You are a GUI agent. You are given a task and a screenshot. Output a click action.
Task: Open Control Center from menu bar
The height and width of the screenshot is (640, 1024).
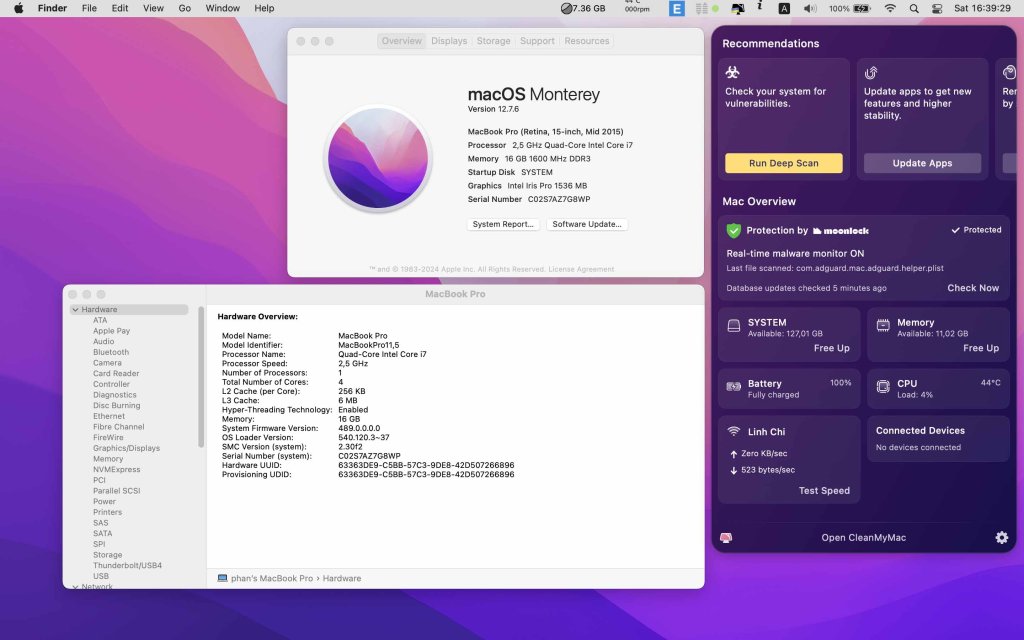(x=936, y=8)
